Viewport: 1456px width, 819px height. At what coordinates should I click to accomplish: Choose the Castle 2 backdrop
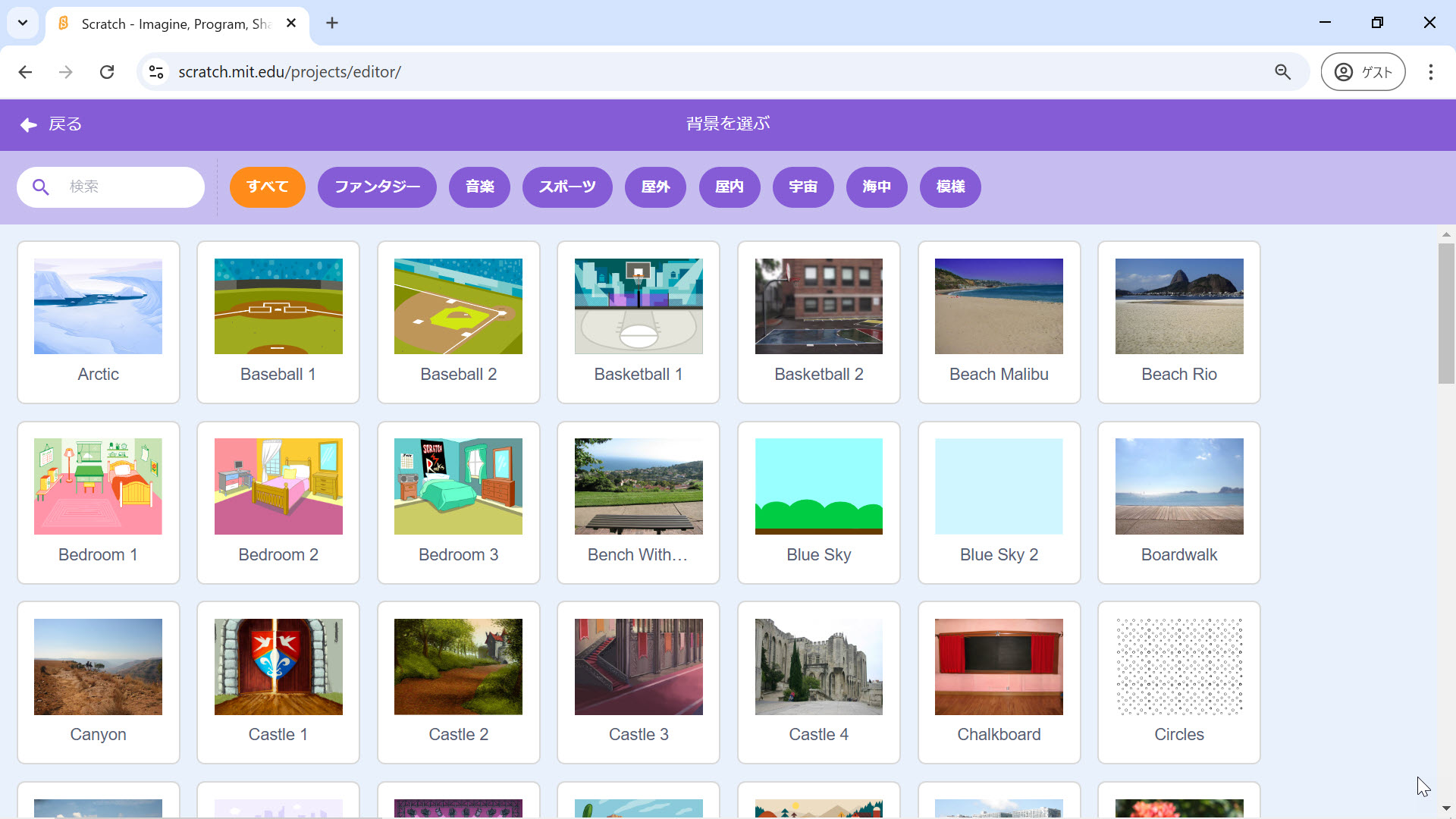click(459, 682)
